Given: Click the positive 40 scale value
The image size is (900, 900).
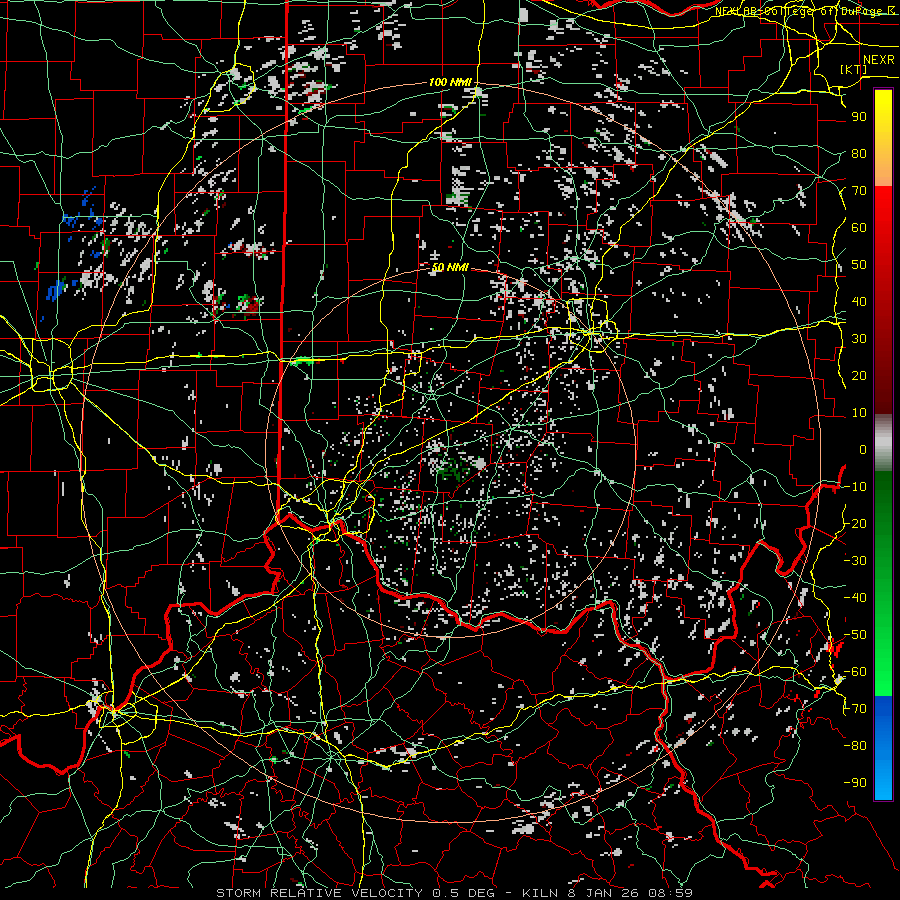Looking at the screenshot, I should tap(859, 301).
